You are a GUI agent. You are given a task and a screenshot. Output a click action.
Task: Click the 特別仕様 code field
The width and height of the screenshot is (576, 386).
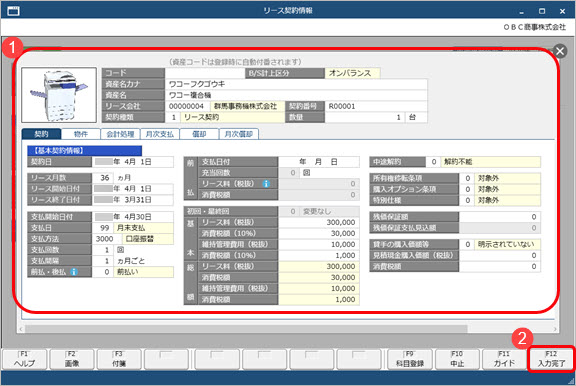click(467, 200)
